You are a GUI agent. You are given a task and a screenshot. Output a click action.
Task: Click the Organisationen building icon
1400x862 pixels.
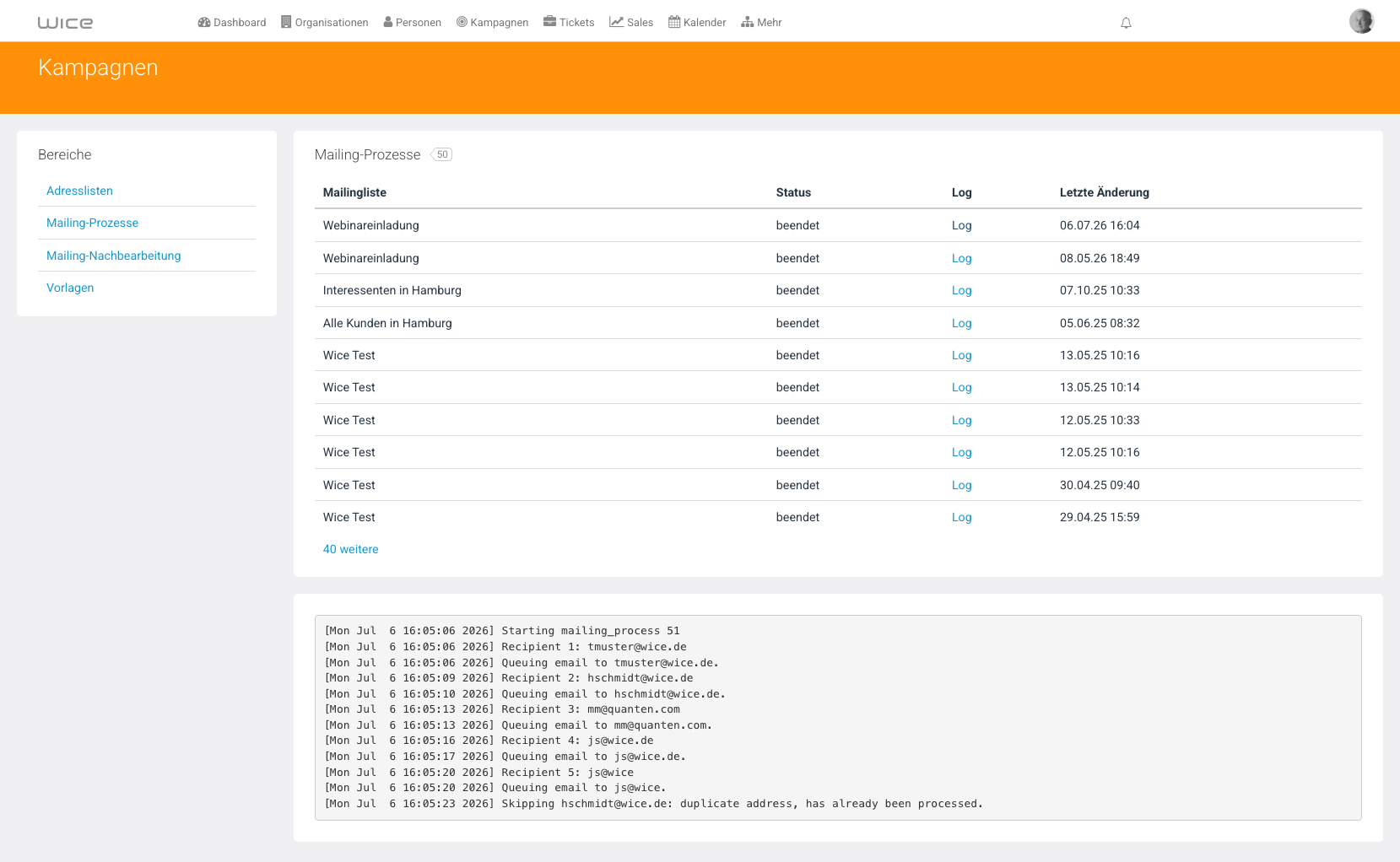[x=286, y=22]
